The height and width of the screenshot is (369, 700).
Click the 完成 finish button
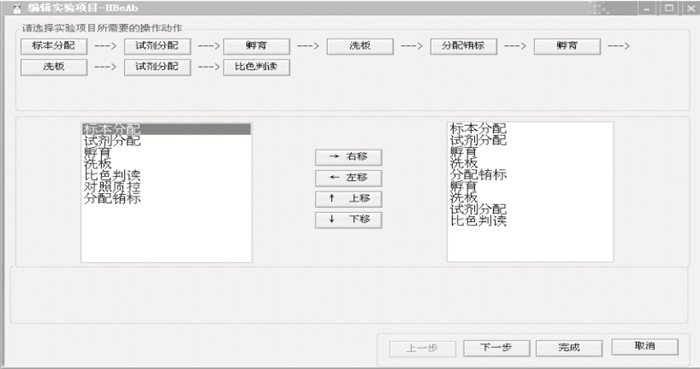coord(569,348)
